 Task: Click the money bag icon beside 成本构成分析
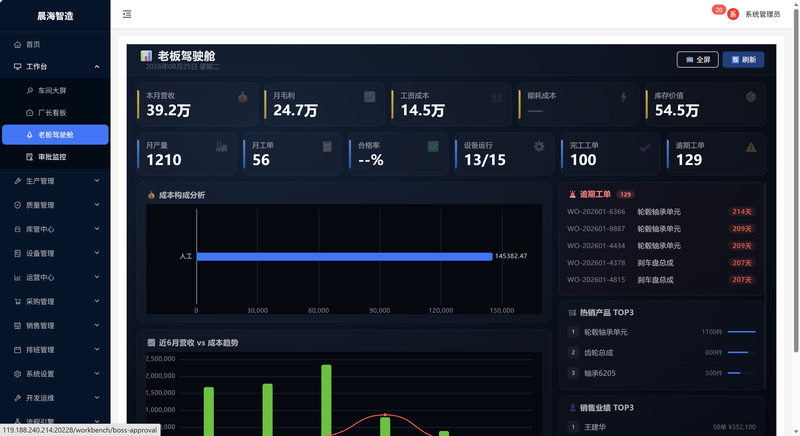151,195
